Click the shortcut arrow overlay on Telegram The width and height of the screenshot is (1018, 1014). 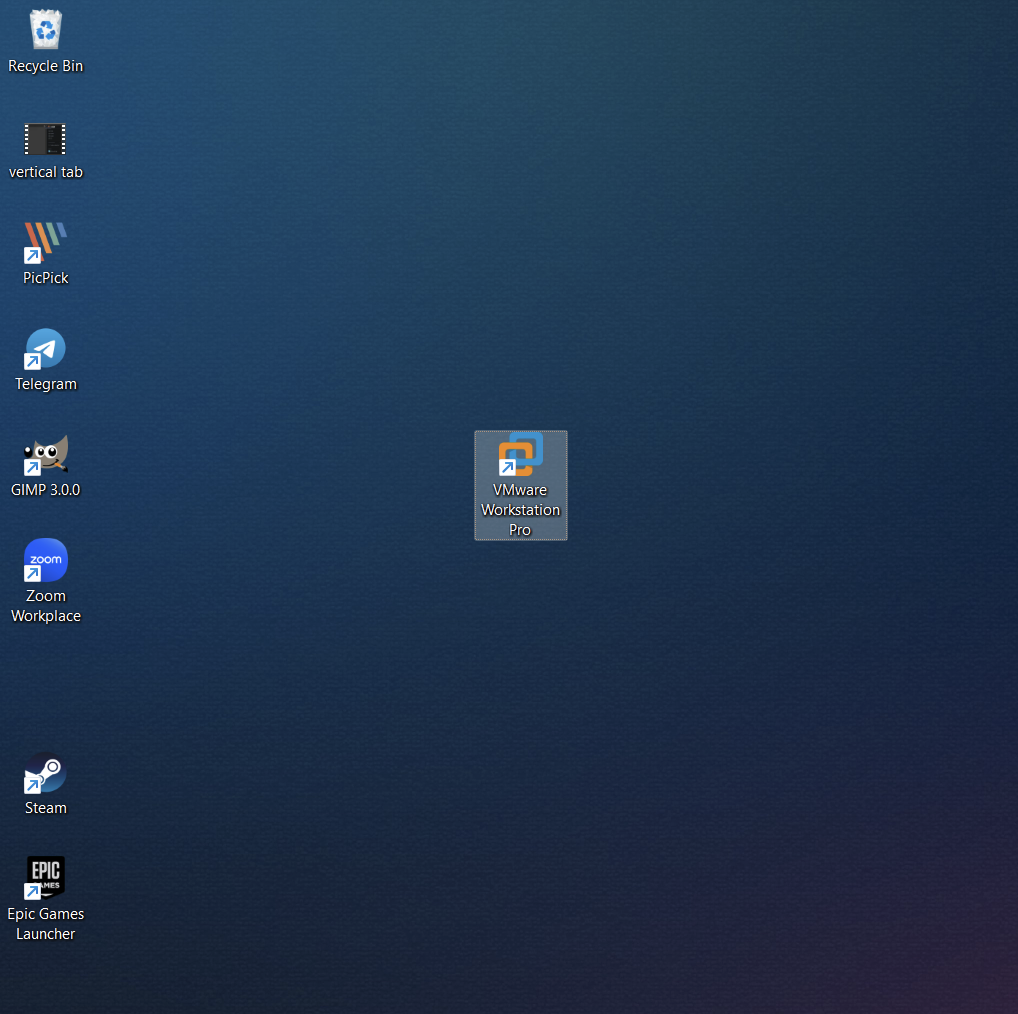click(x=32, y=362)
